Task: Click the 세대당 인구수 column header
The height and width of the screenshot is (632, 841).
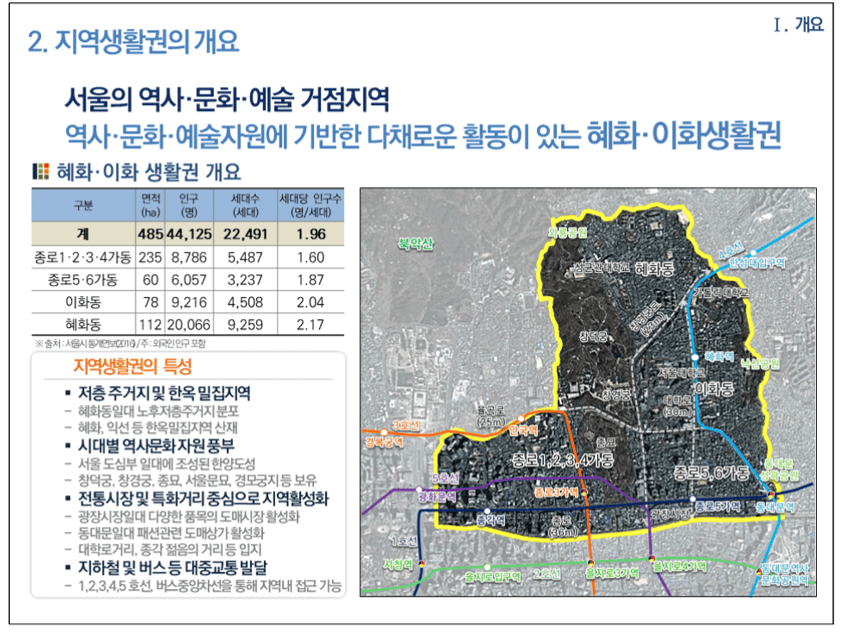Action: [x=311, y=205]
